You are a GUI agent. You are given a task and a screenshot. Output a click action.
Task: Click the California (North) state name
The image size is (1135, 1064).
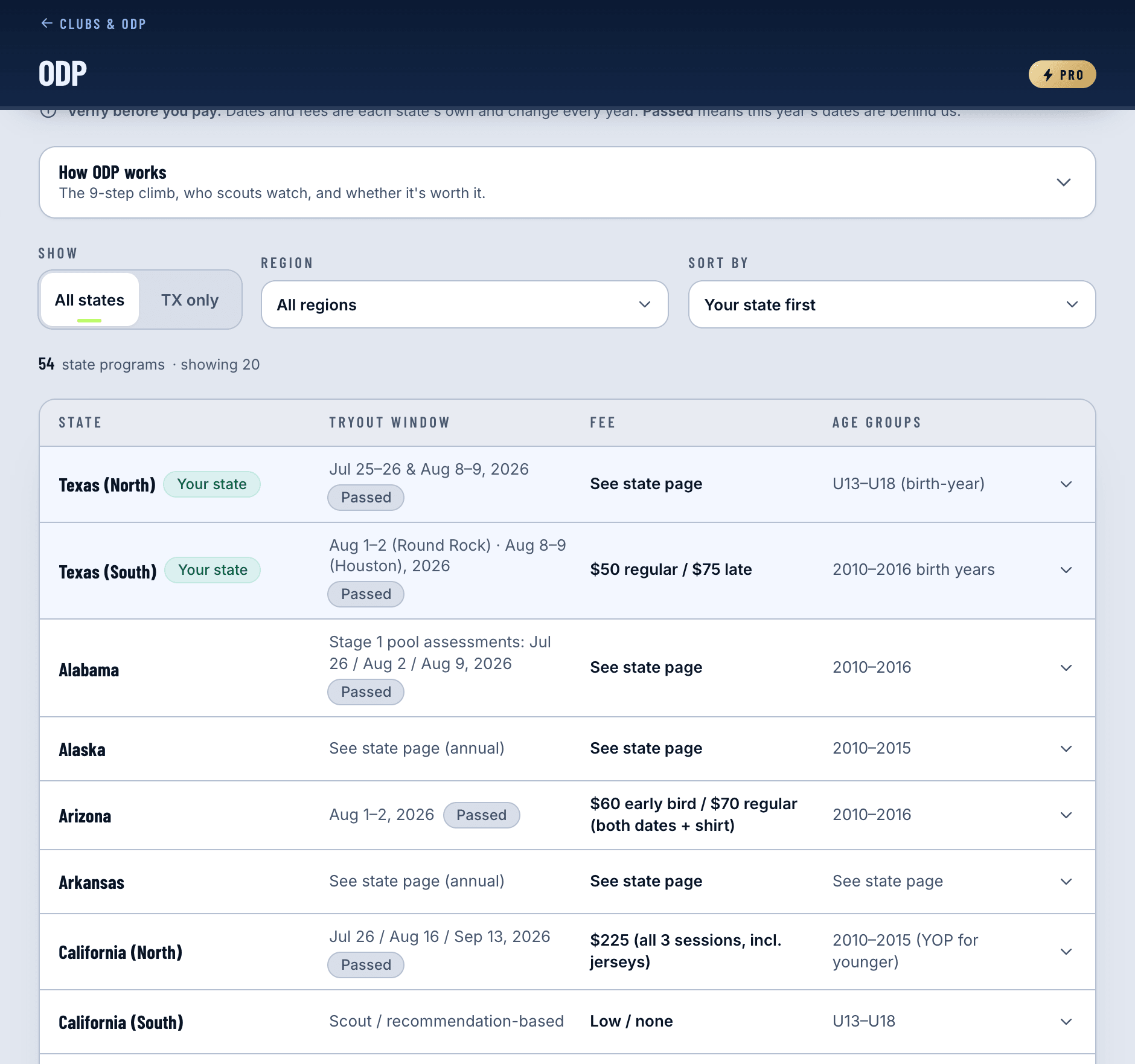121,952
